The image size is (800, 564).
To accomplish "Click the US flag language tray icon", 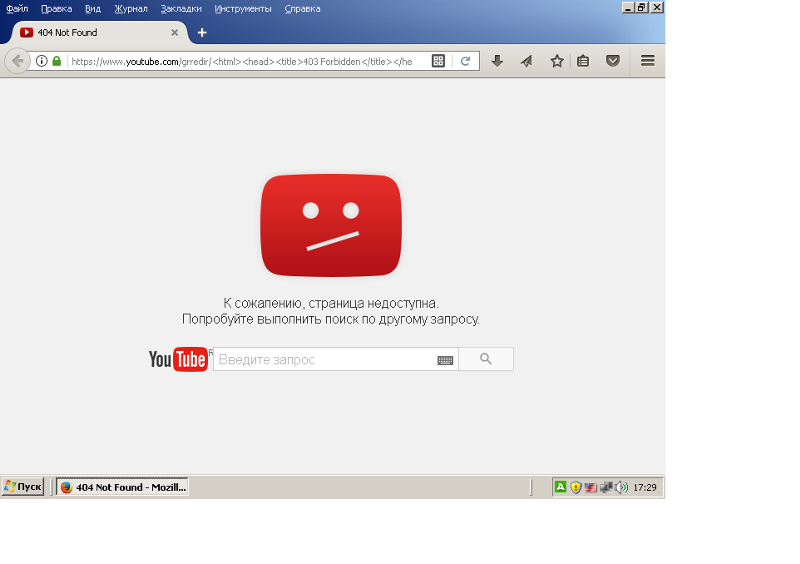I will click(590, 487).
